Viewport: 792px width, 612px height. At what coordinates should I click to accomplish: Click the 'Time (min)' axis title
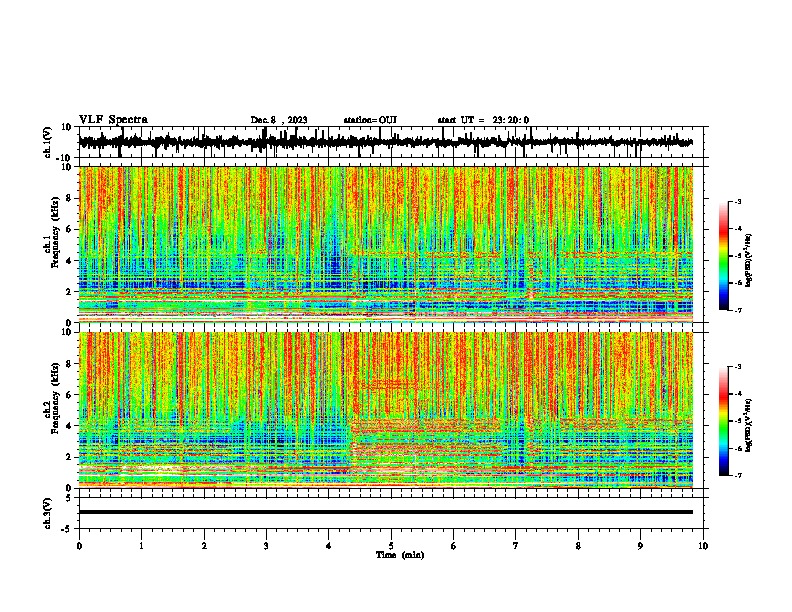tap(400, 555)
